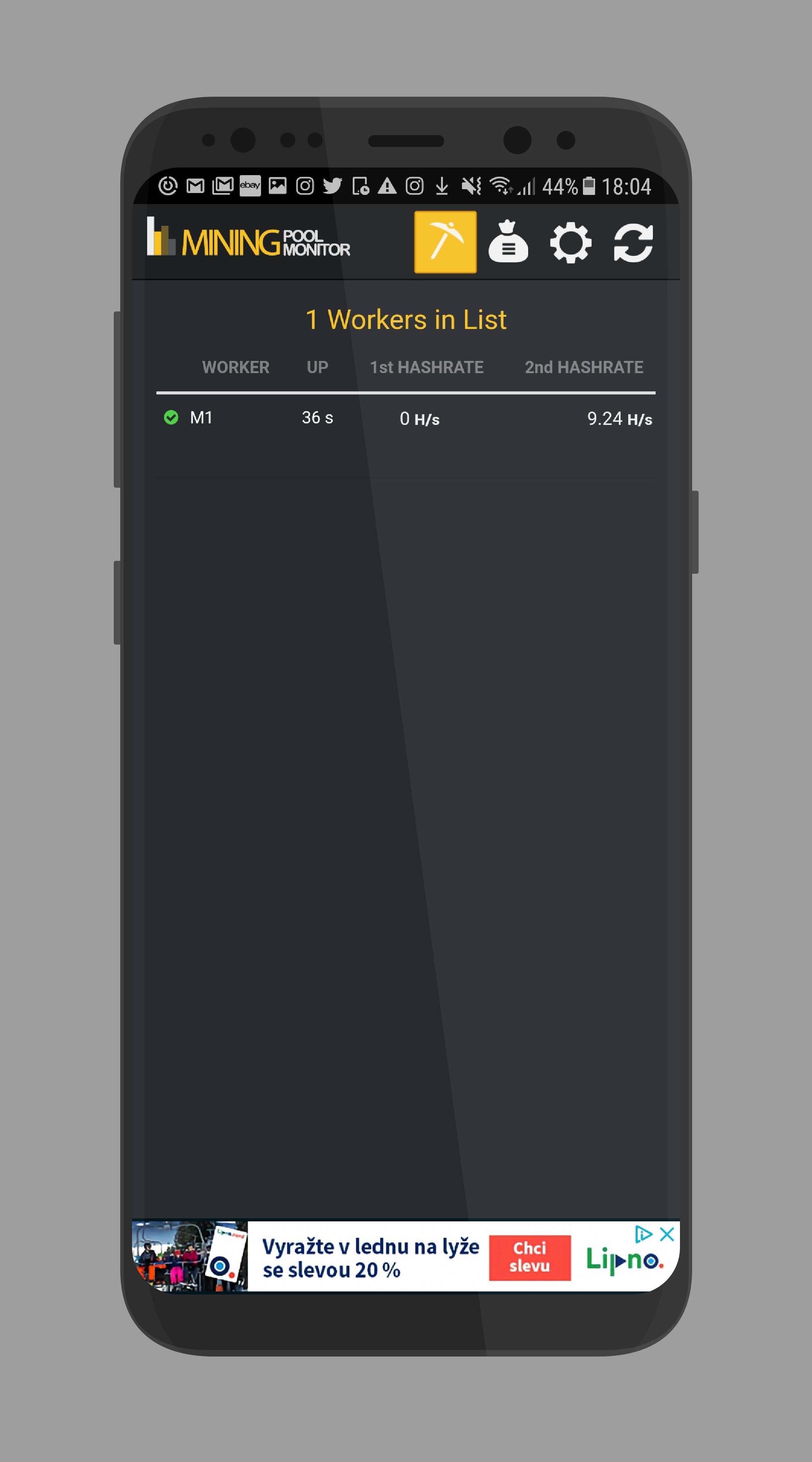Sort by the 2nd HASHRATE column header
The image size is (812, 1462).
(x=584, y=367)
